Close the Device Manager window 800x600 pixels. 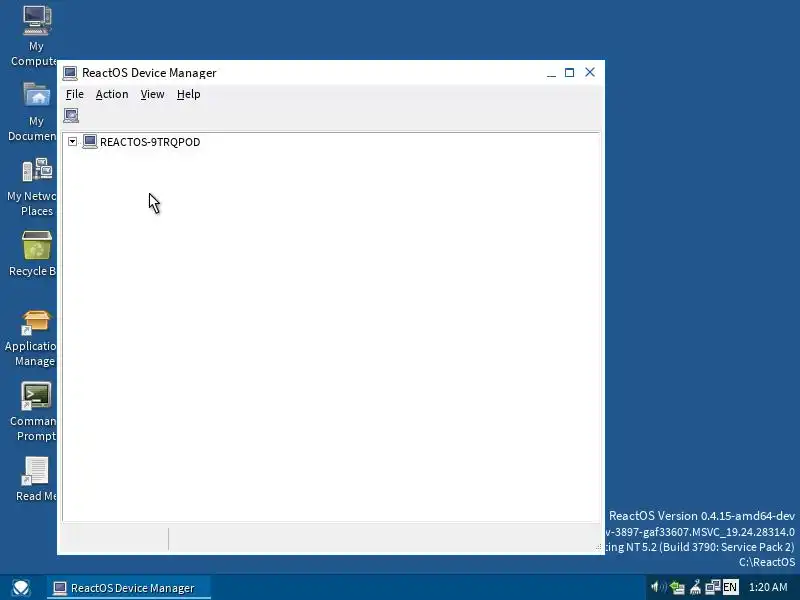coord(590,72)
